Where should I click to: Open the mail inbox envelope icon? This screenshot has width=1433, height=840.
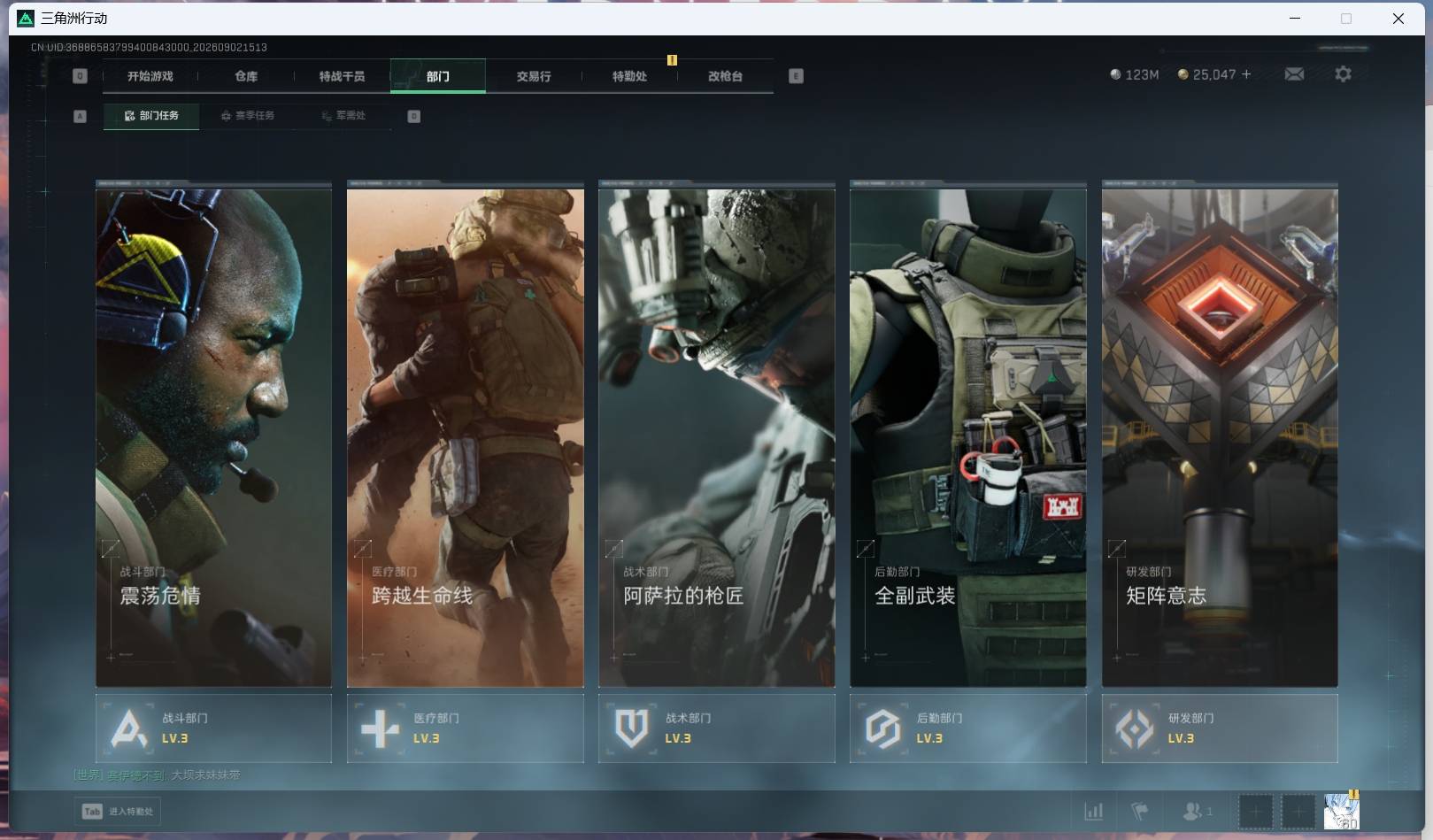pos(1294,74)
